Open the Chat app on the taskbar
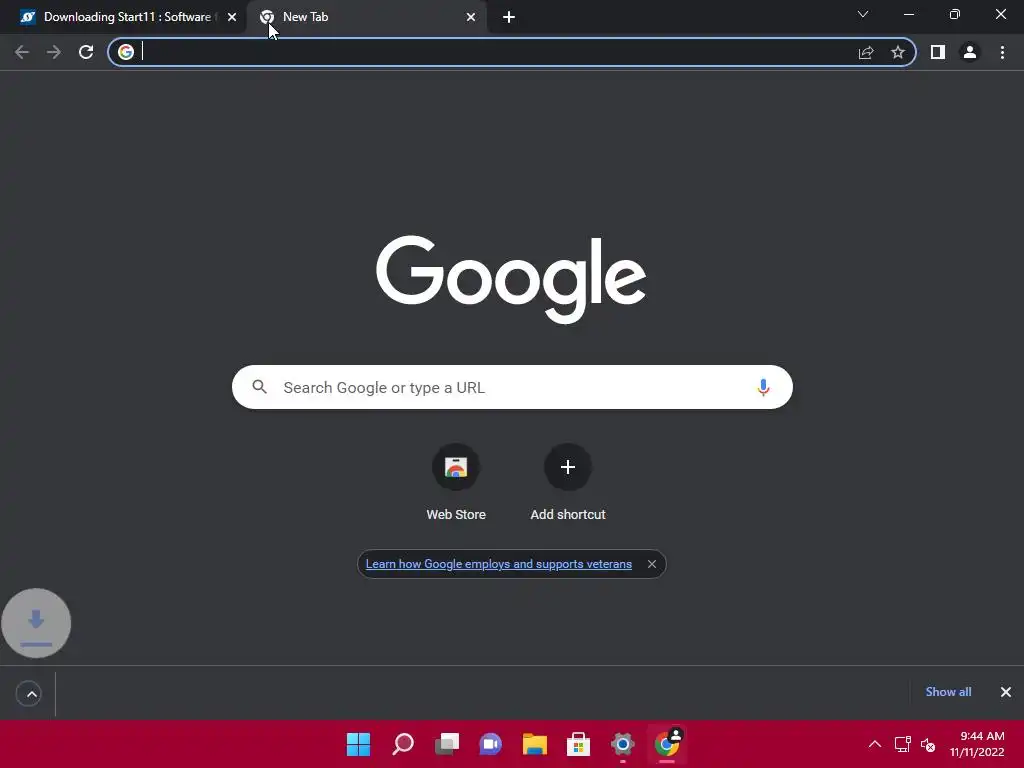 click(x=490, y=744)
